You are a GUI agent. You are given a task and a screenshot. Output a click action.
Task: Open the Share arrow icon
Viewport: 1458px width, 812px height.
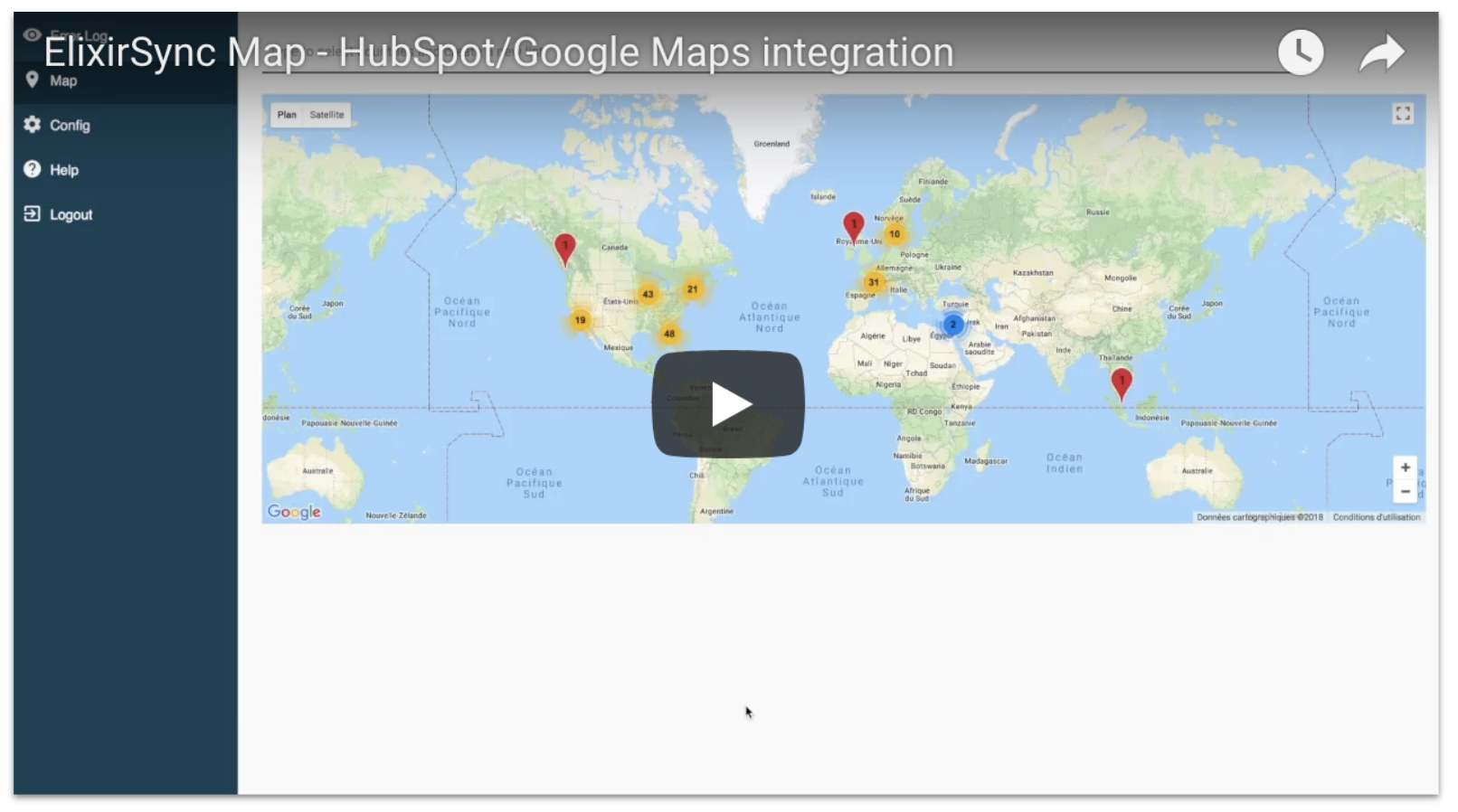coord(1382,52)
